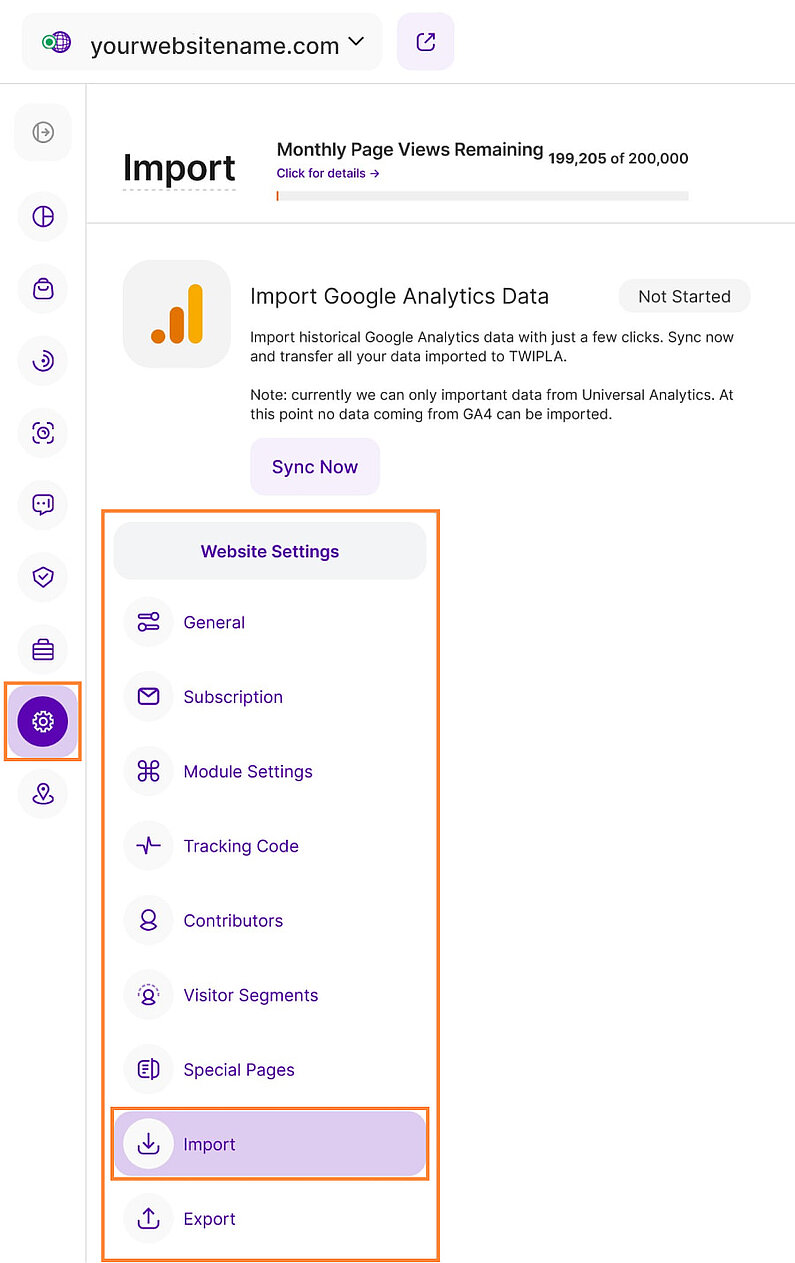Screen dimensions: 795x1263
Task: Click the camera capture icon in sidebar
Action: pos(42,433)
